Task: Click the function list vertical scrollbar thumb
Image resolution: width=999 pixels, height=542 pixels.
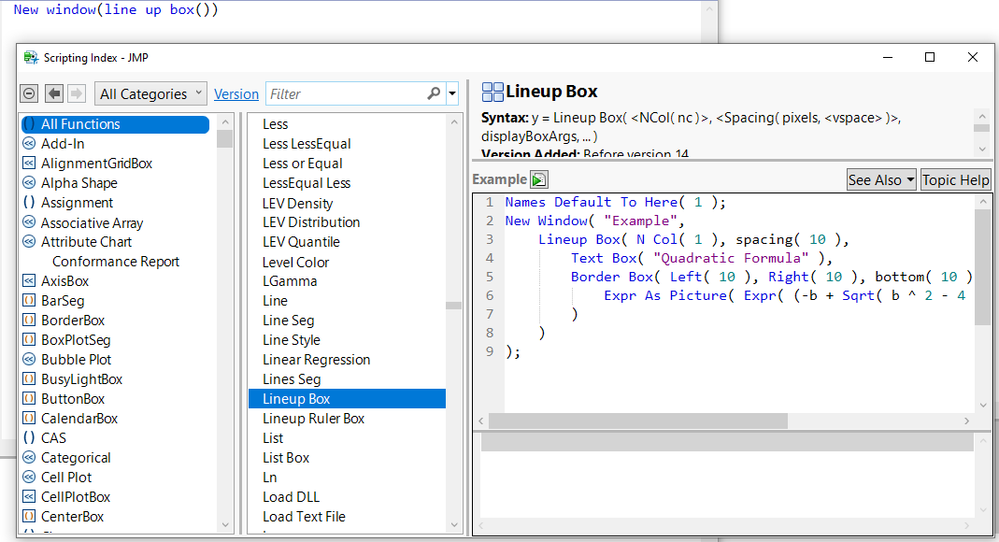Action: pos(453,306)
